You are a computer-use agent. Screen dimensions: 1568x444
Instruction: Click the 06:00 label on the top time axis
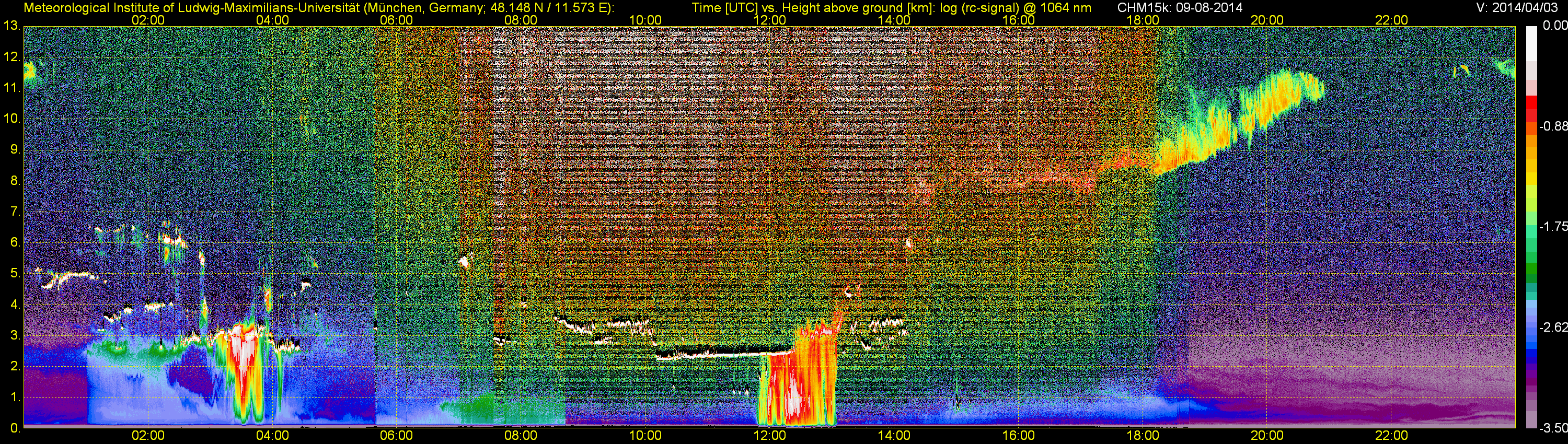coord(396,20)
